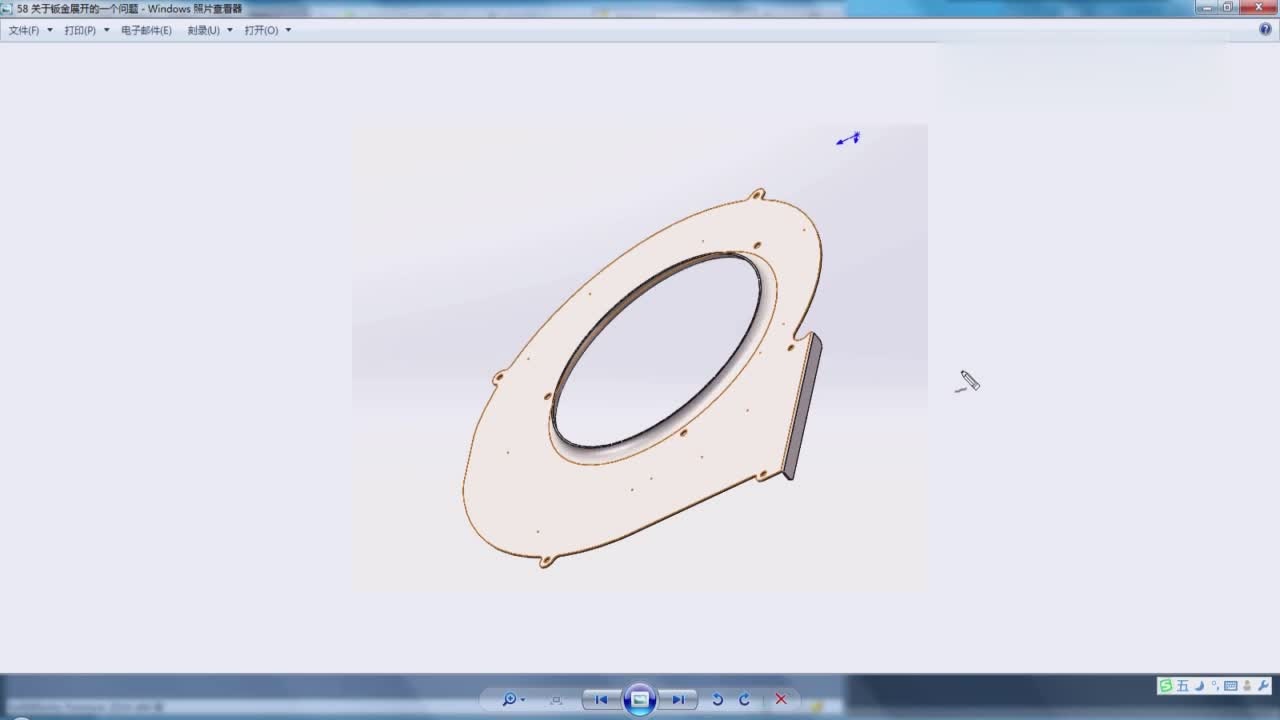Open the 文件(F) menu
This screenshot has height=720, width=1280.
point(30,30)
